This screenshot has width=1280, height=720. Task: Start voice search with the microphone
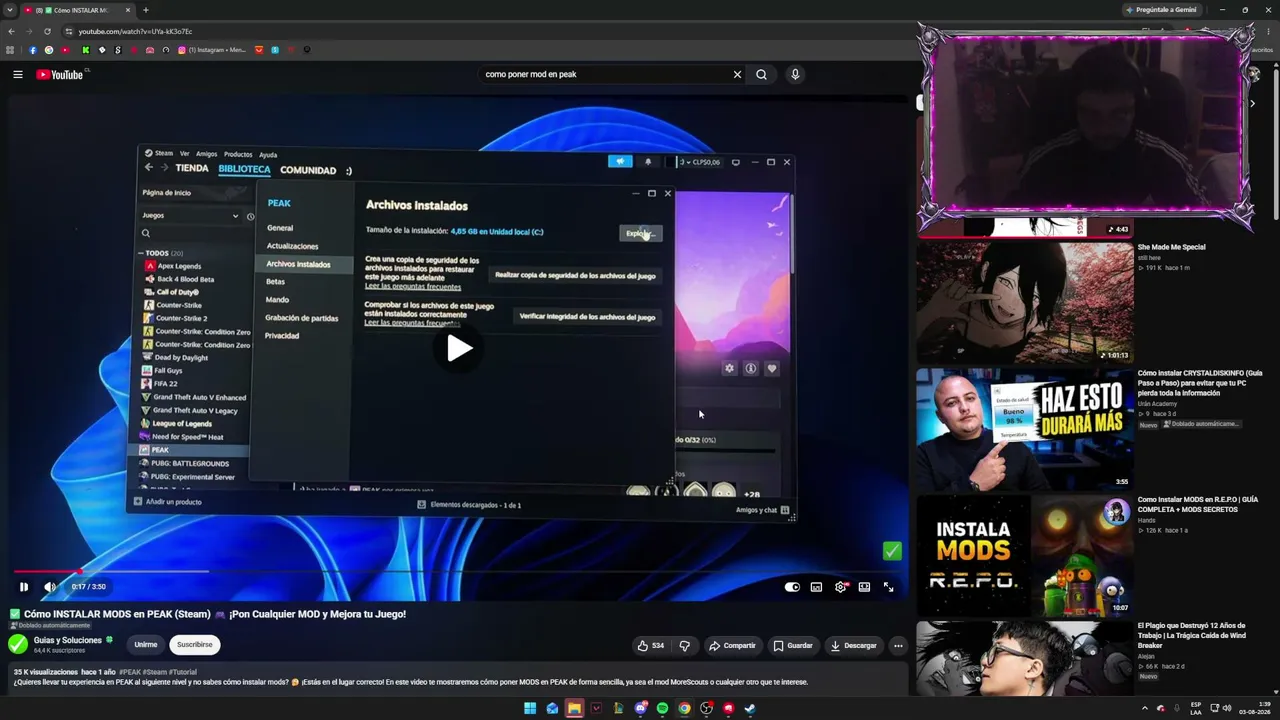[x=795, y=74]
